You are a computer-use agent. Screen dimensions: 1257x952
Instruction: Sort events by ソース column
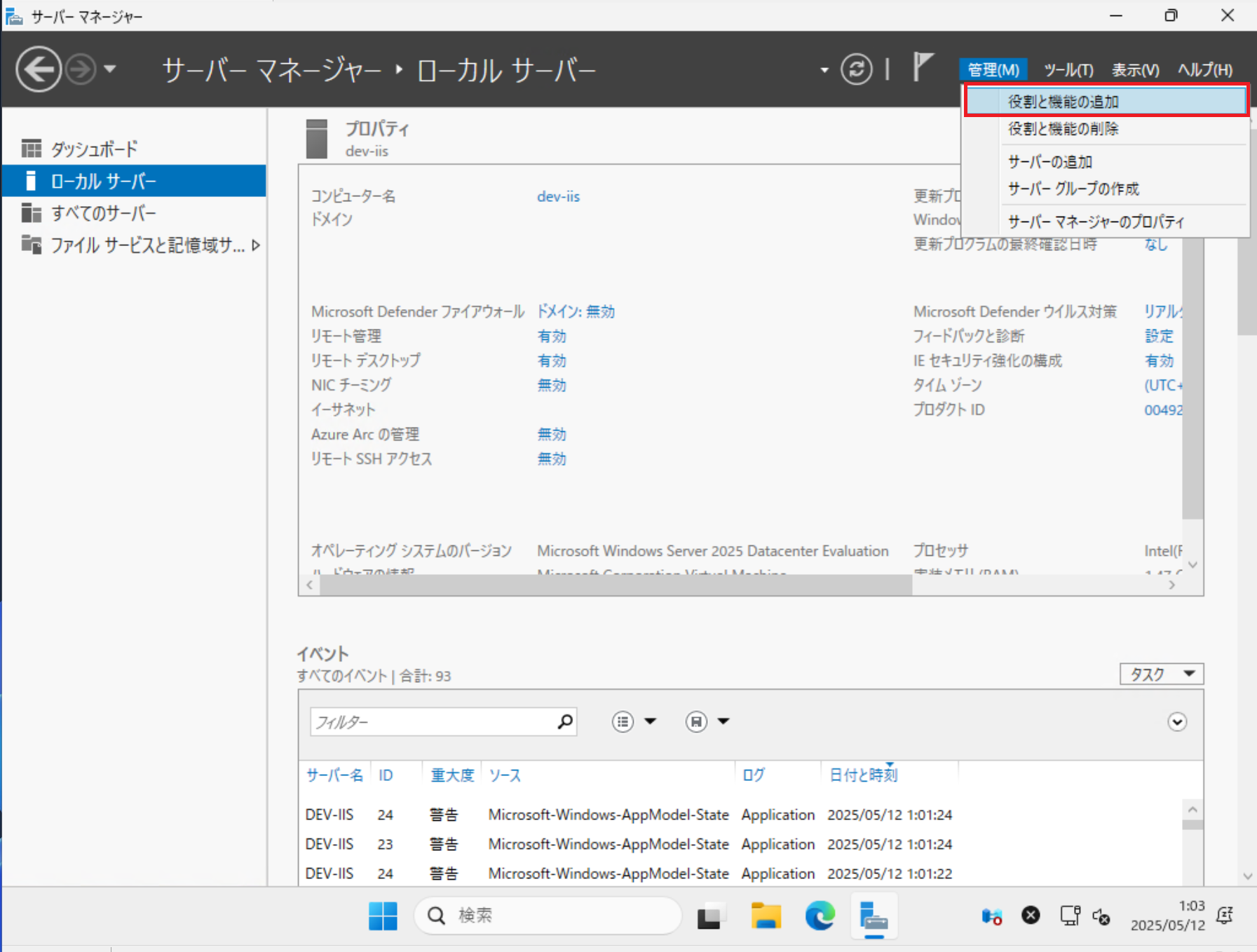505,775
